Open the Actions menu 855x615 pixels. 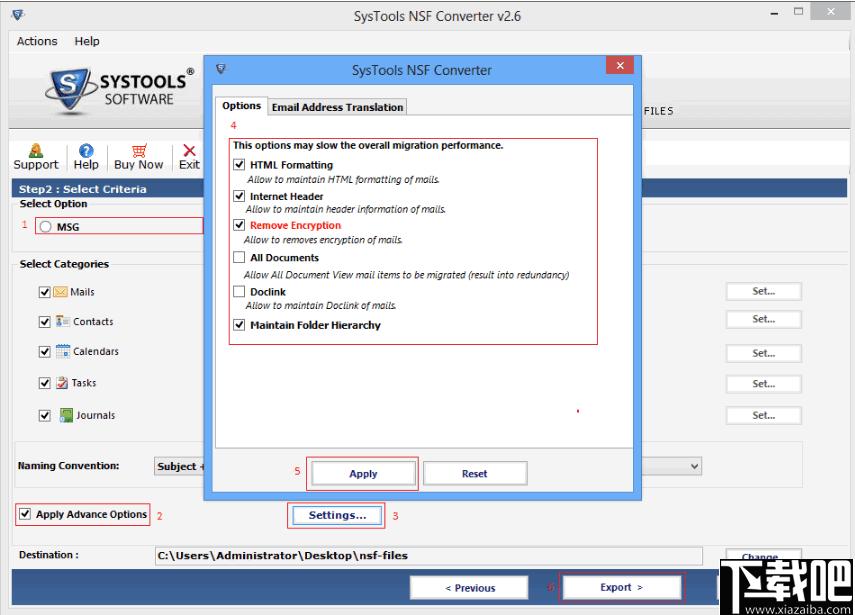click(37, 41)
